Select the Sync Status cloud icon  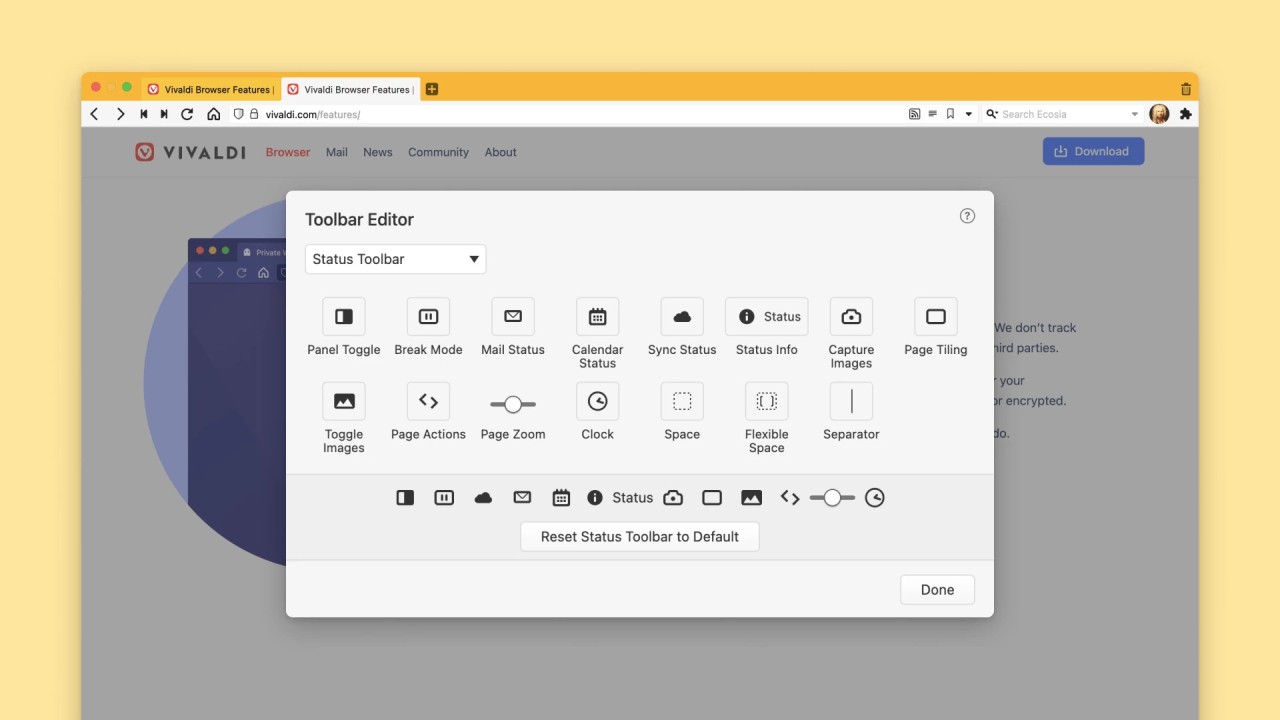pyautogui.click(x=681, y=316)
